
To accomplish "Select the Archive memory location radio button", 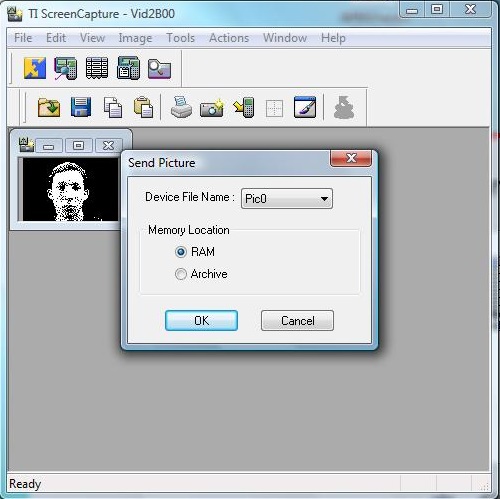I will pos(181,274).
